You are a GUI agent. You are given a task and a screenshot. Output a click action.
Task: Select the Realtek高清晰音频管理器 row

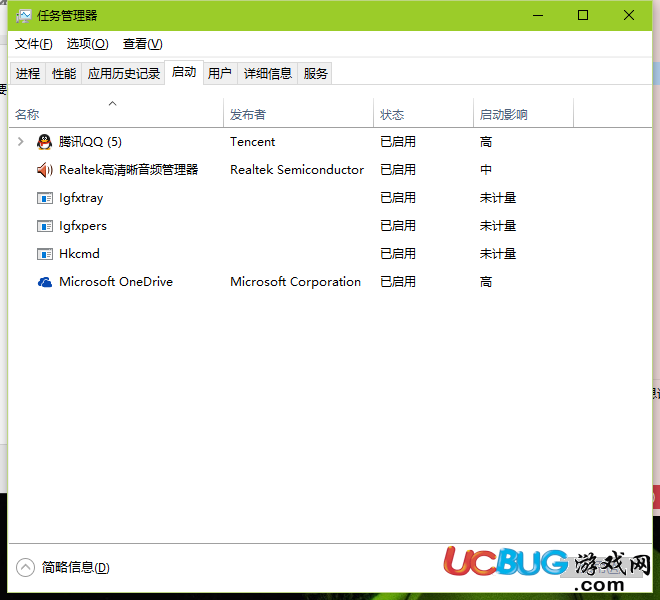(x=330, y=170)
